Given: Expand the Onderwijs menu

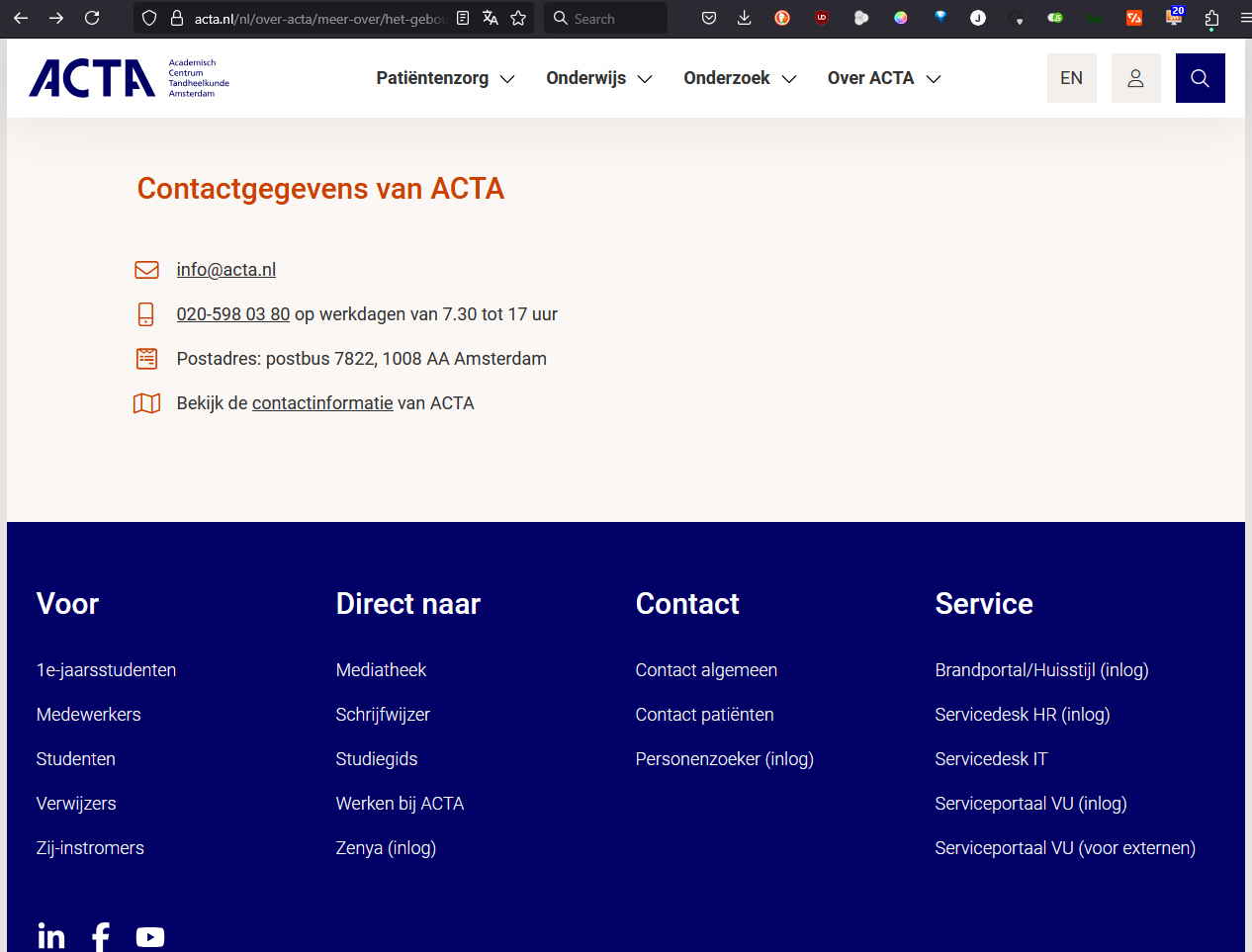Looking at the screenshot, I should [599, 78].
